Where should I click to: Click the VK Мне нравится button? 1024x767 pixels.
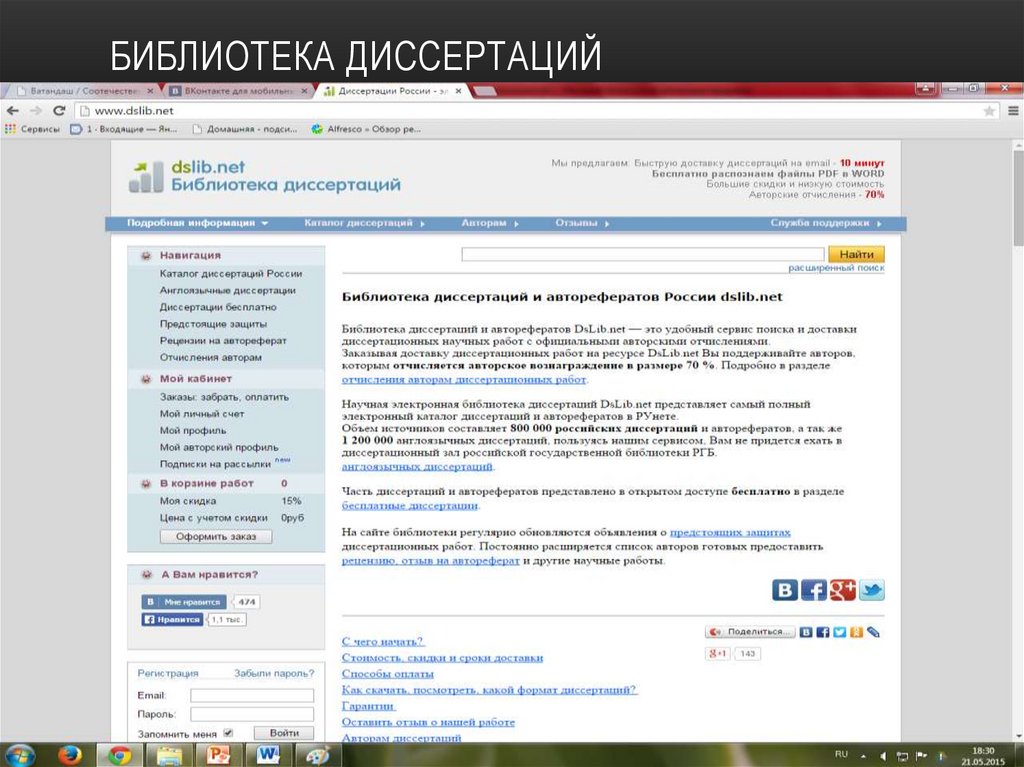[184, 602]
